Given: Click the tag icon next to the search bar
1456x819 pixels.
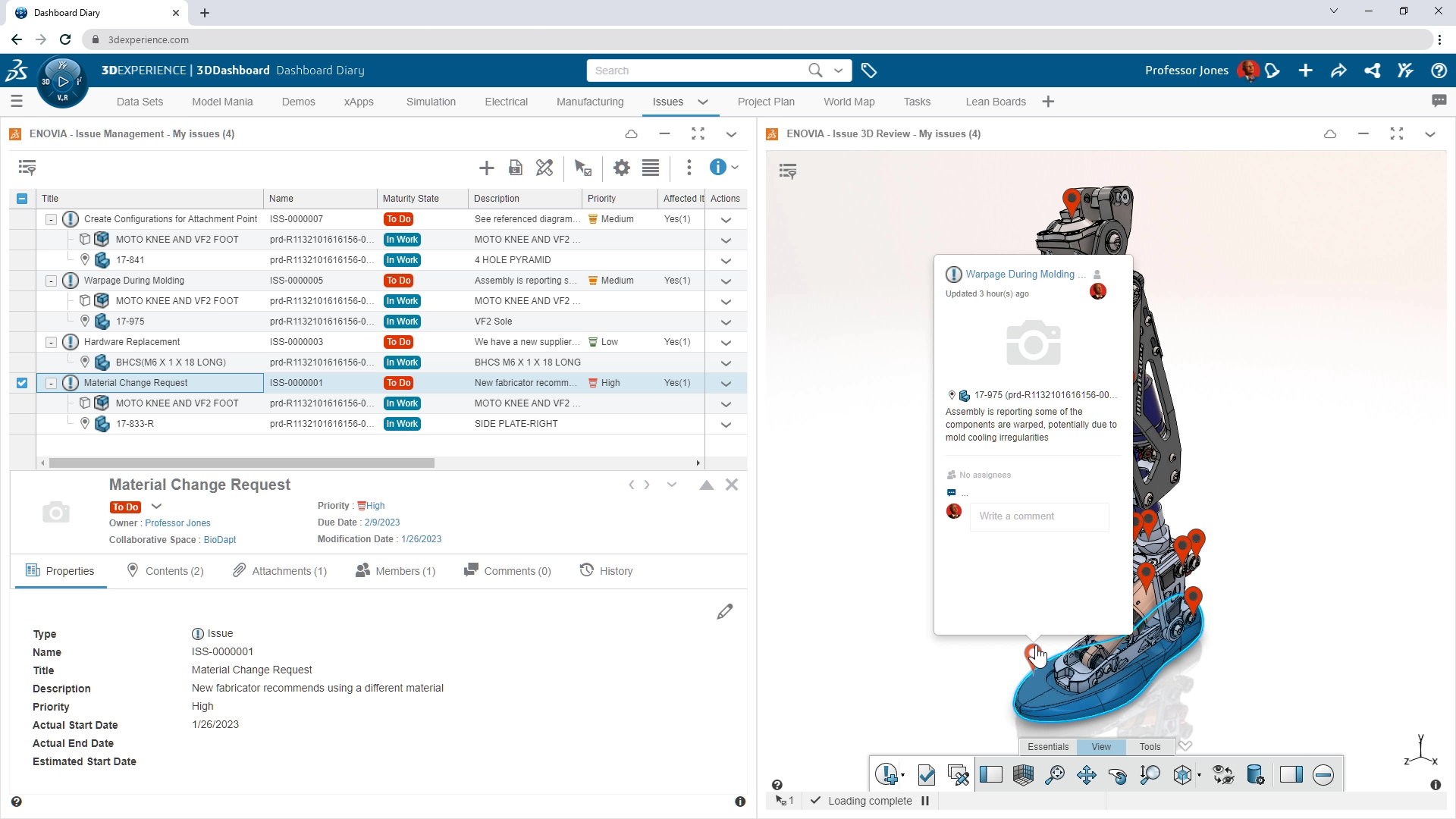Looking at the screenshot, I should pos(869,70).
